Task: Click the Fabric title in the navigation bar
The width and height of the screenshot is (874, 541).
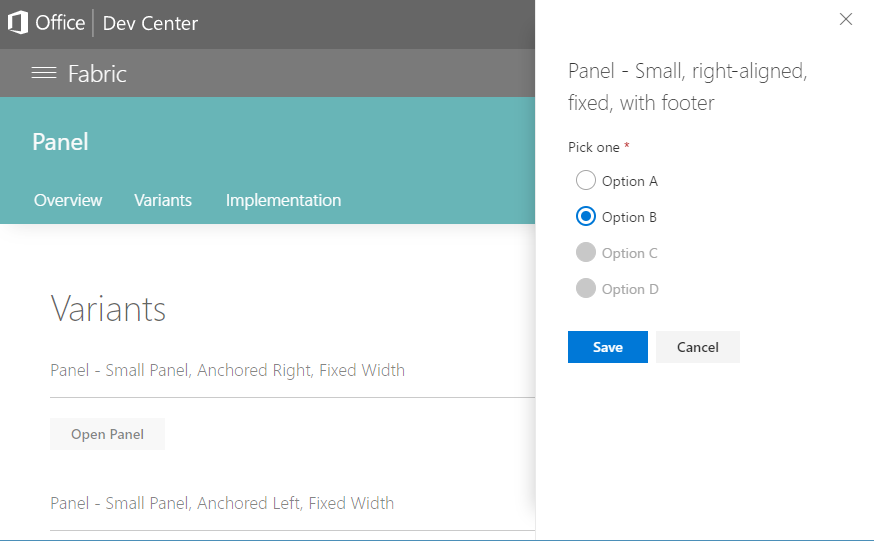Action: pos(97,73)
